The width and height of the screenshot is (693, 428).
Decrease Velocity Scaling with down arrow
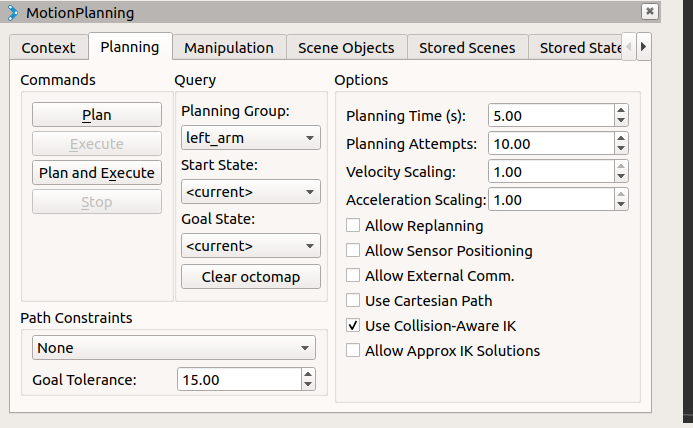[621, 176]
